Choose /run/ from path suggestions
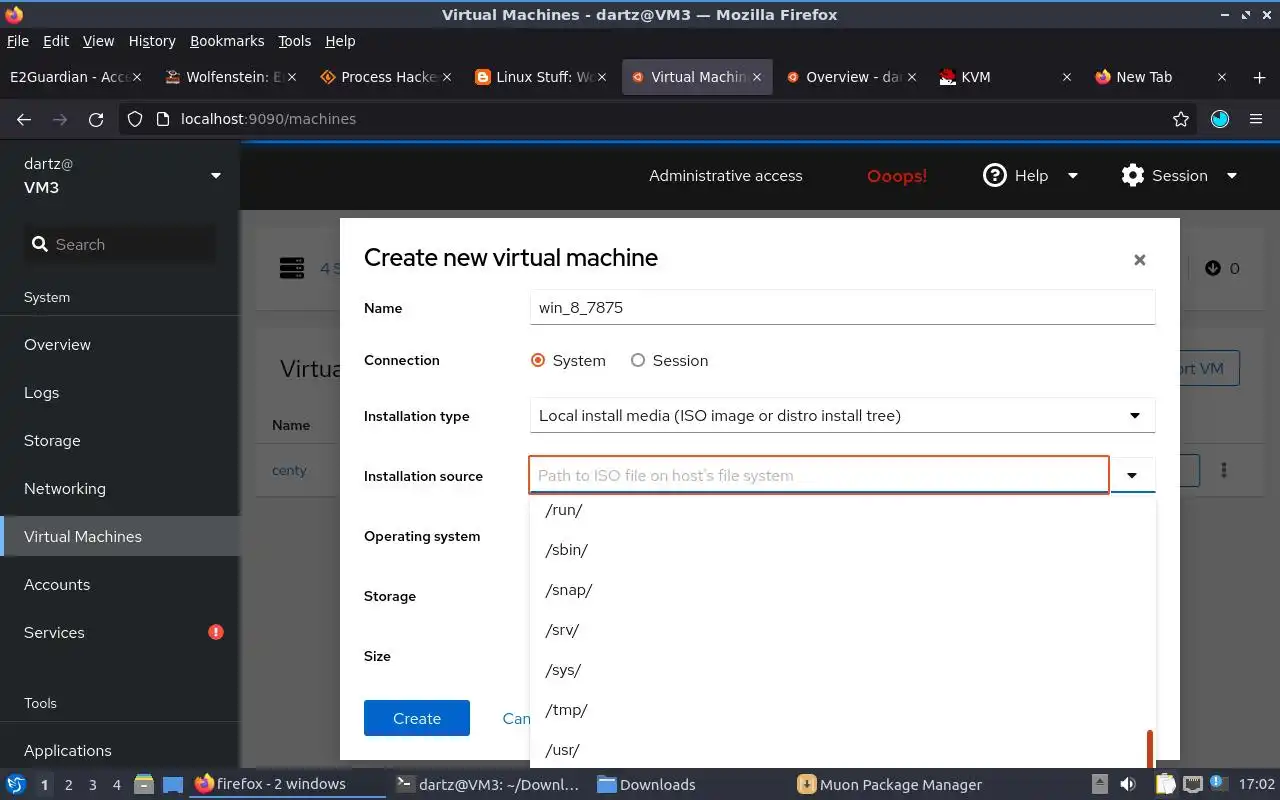 click(842, 510)
